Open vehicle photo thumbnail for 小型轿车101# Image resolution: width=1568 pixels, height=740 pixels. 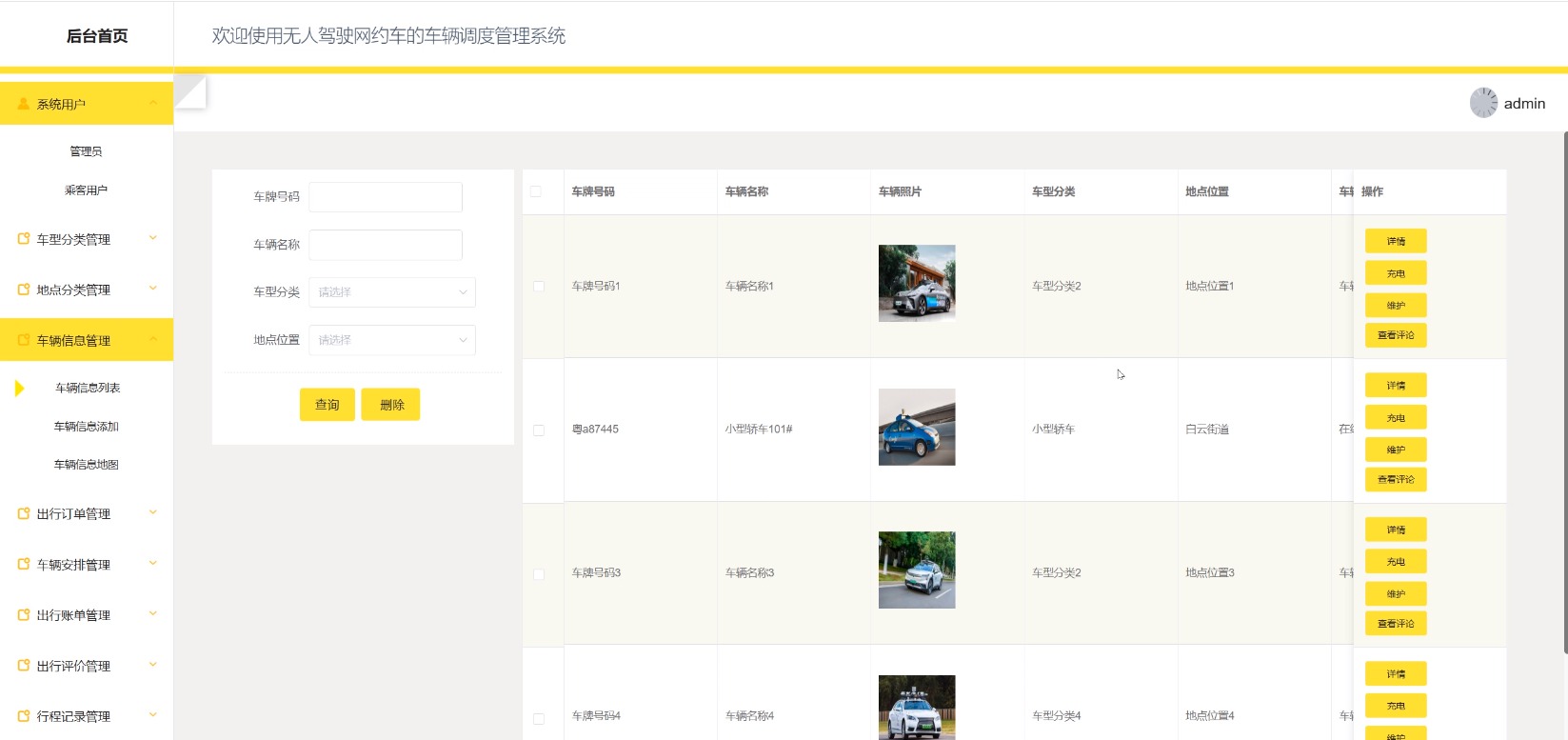click(x=917, y=427)
